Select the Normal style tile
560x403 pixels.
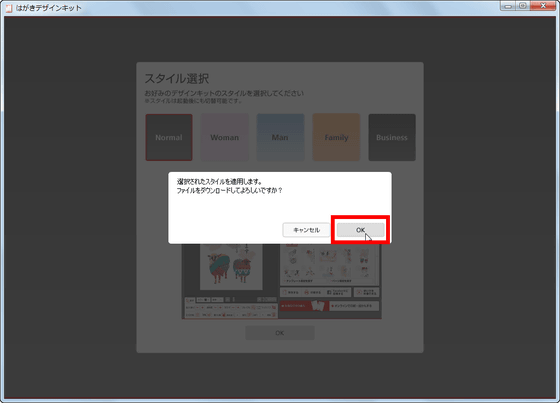[169, 137]
